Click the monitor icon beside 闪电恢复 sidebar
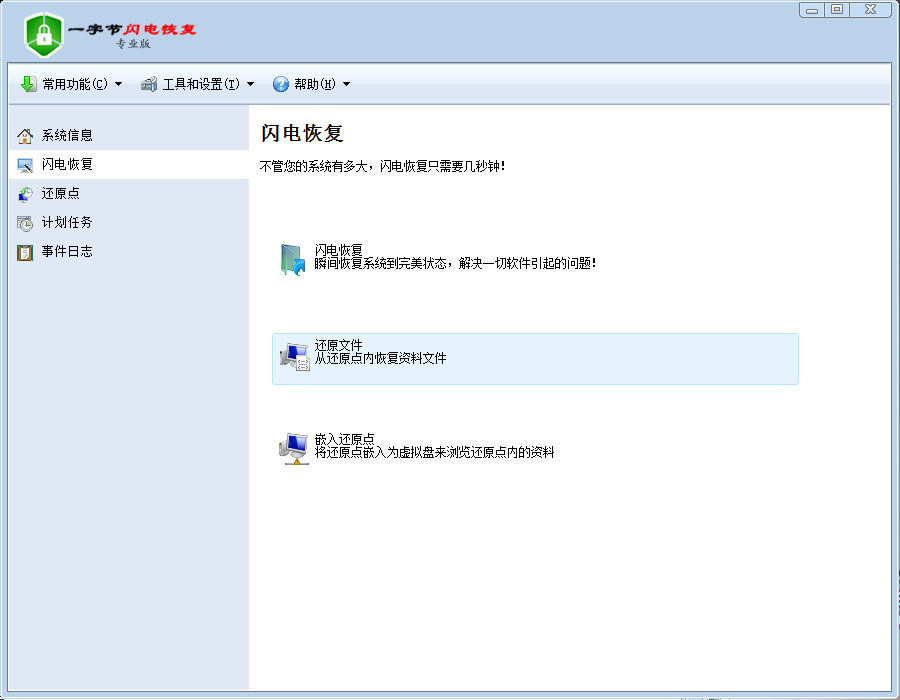This screenshot has height=700, width=900. tap(25, 165)
